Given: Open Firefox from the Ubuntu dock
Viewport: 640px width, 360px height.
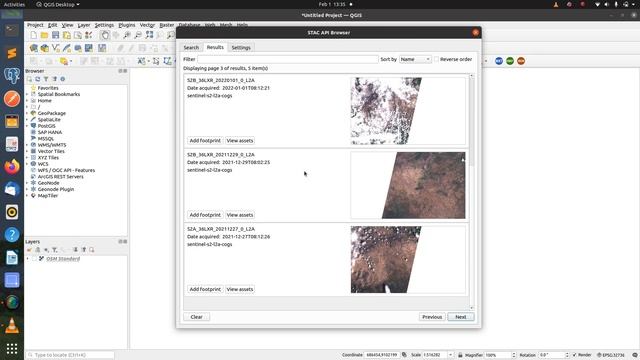Looking at the screenshot, I should pyautogui.click(x=12, y=167).
